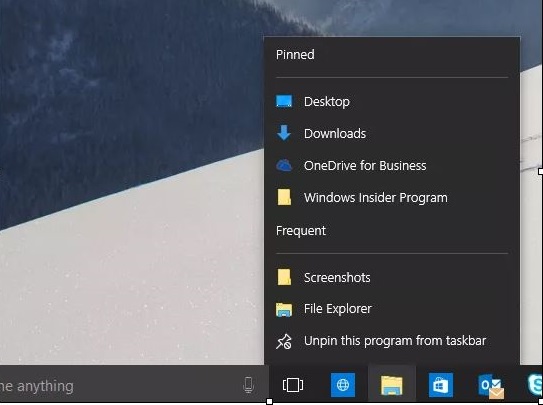The image size is (543, 405).
Task: Open the Store taskbar icon
Action: (441, 385)
